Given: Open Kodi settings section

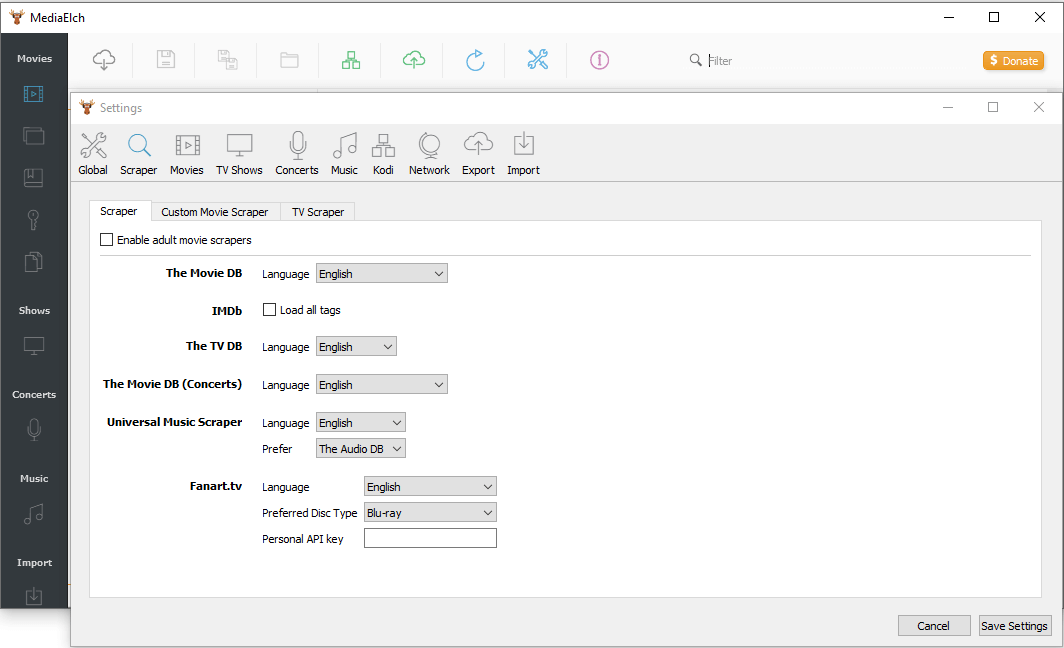Looking at the screenshot, I should click(x=383, y=153).
